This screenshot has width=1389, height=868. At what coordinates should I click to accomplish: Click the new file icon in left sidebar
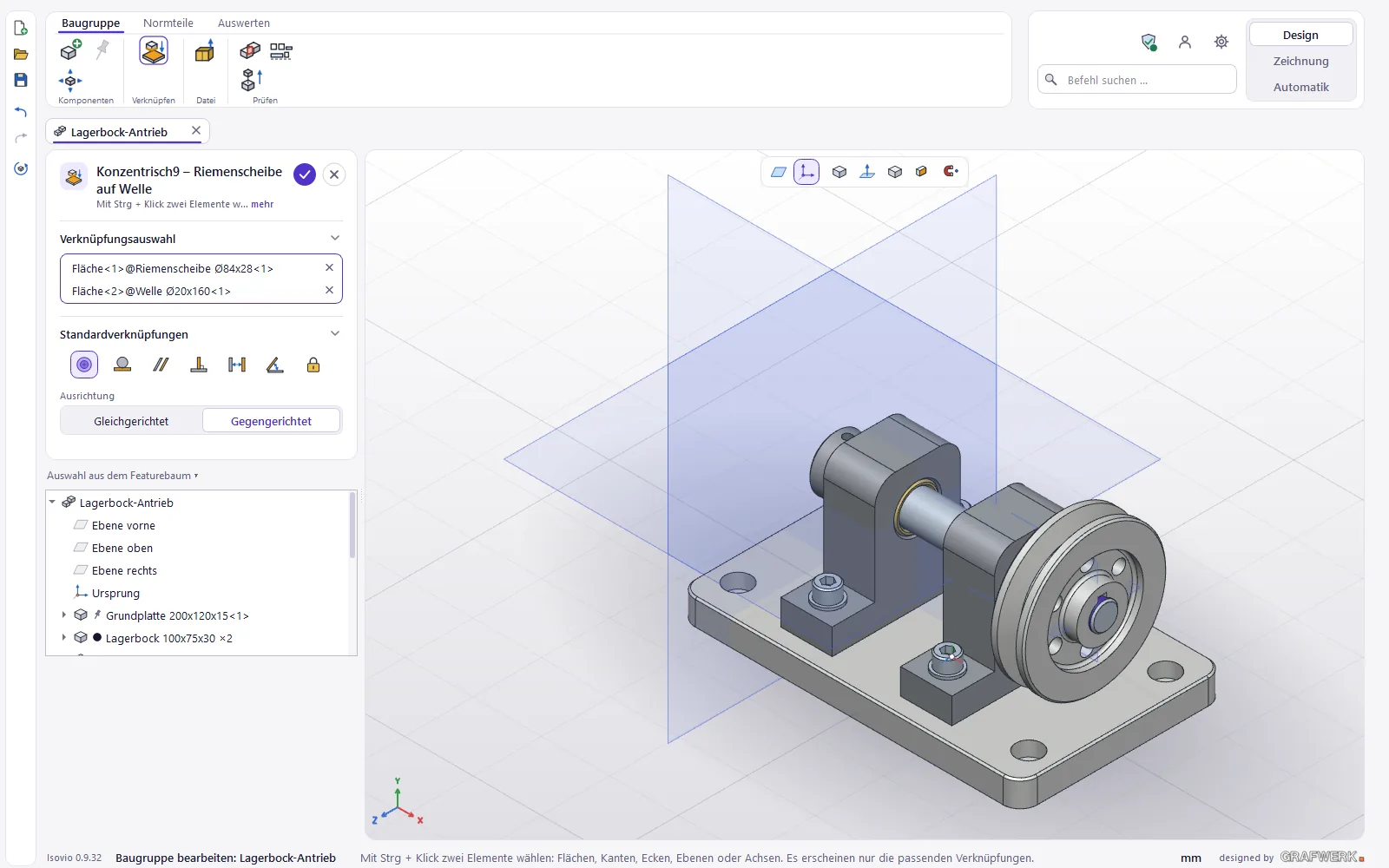(x=21, y=28)
